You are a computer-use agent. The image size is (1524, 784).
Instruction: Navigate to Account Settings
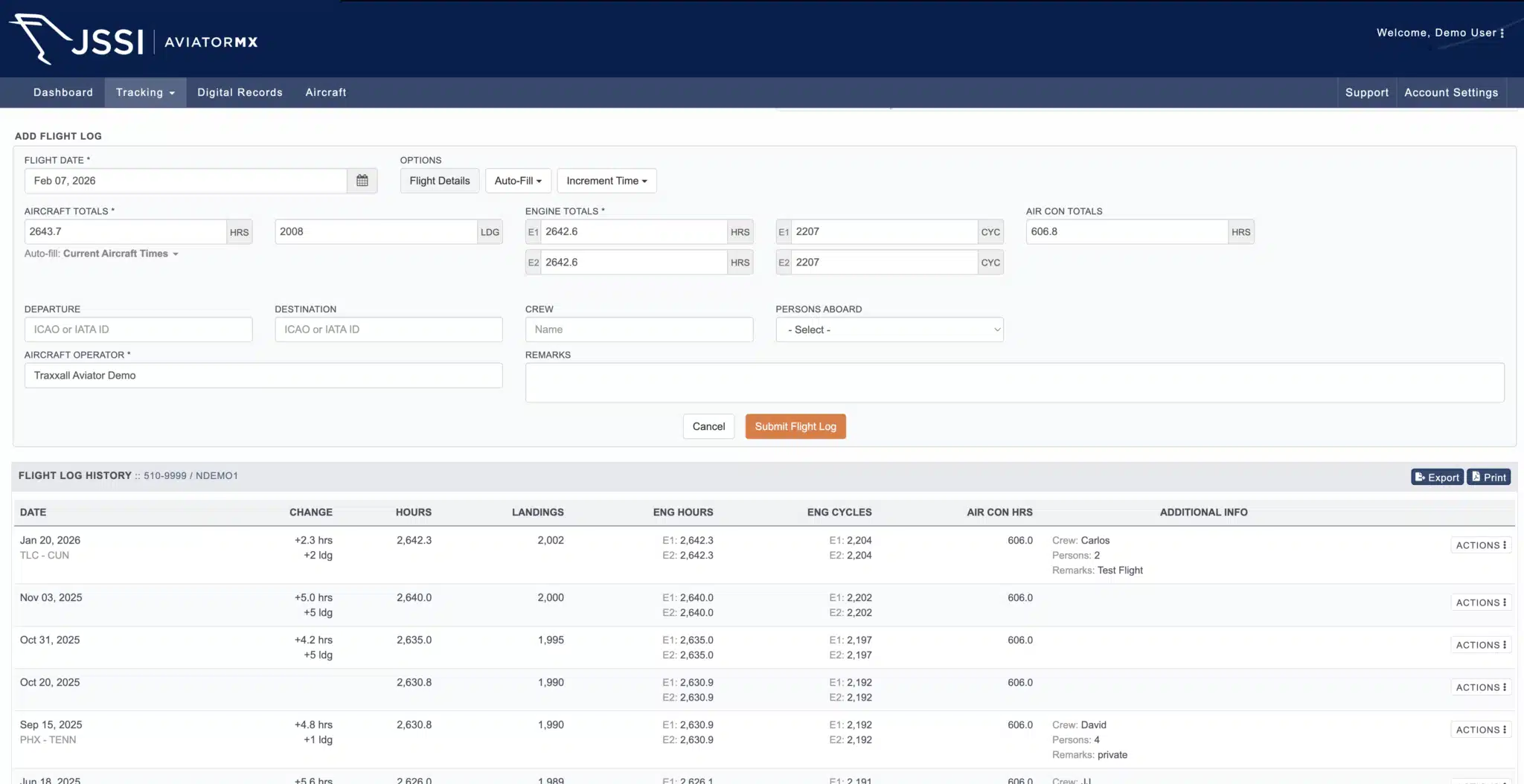(1450, 92)
